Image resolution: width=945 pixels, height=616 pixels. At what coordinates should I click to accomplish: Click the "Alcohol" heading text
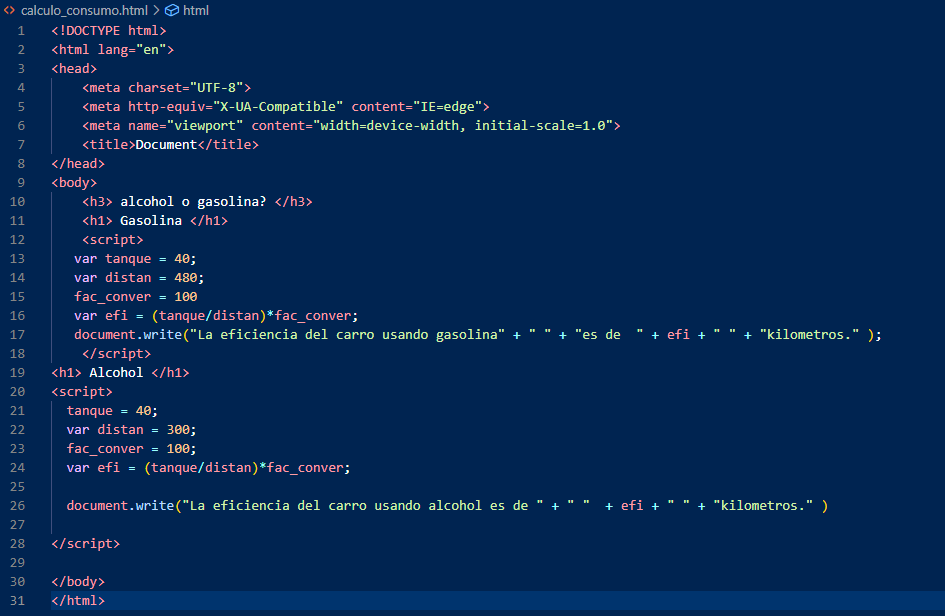pyautogui.click(x=116, y=372)
